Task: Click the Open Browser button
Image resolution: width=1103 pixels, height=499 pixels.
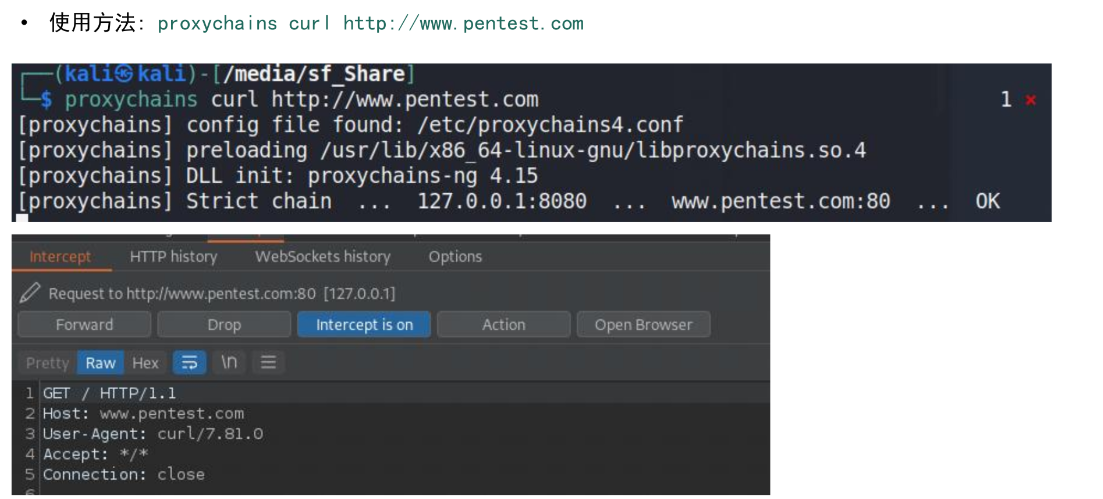Action: (x=643, y=325)
